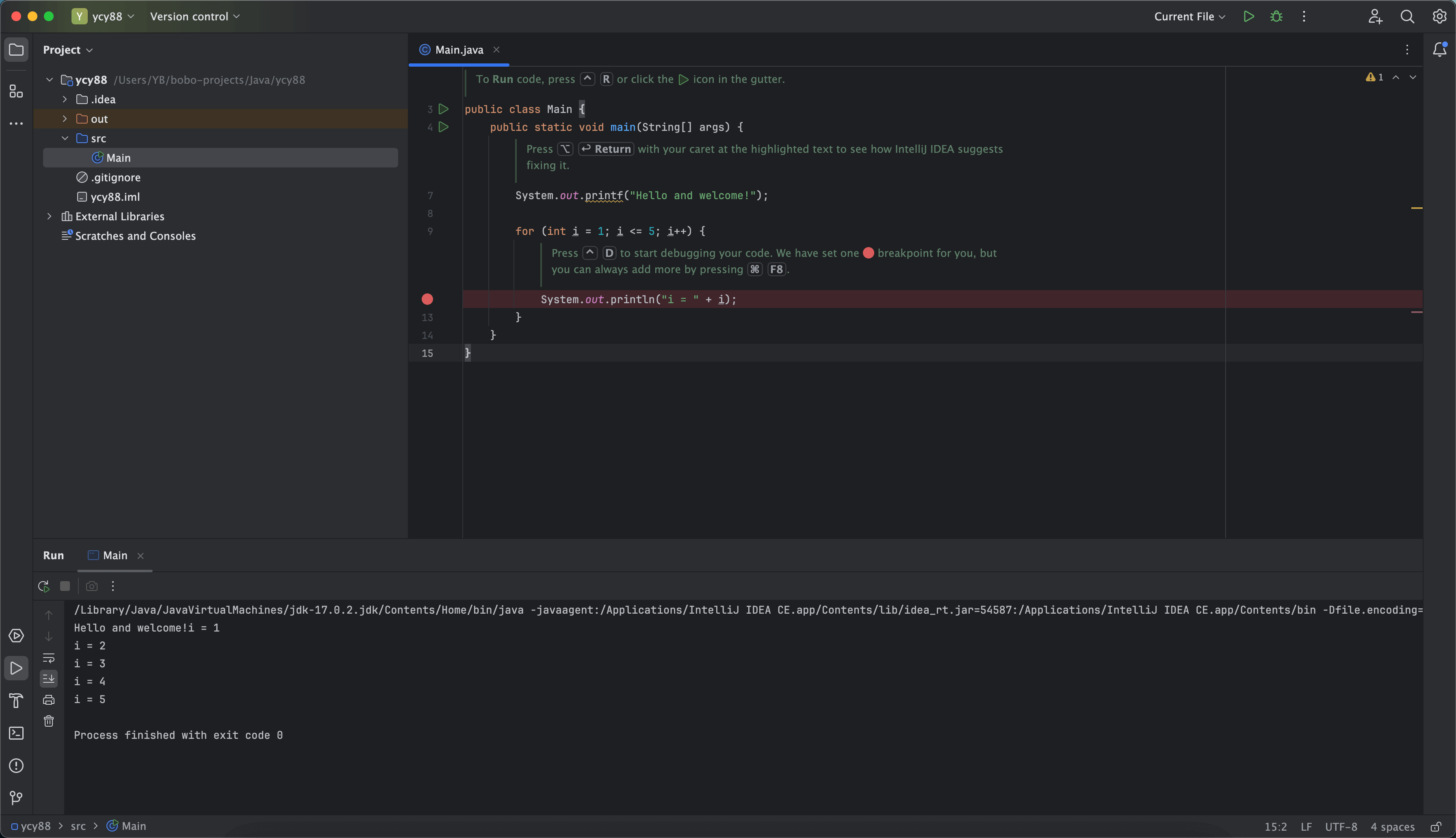Open the Structure tool window icon

pos(16,91)
